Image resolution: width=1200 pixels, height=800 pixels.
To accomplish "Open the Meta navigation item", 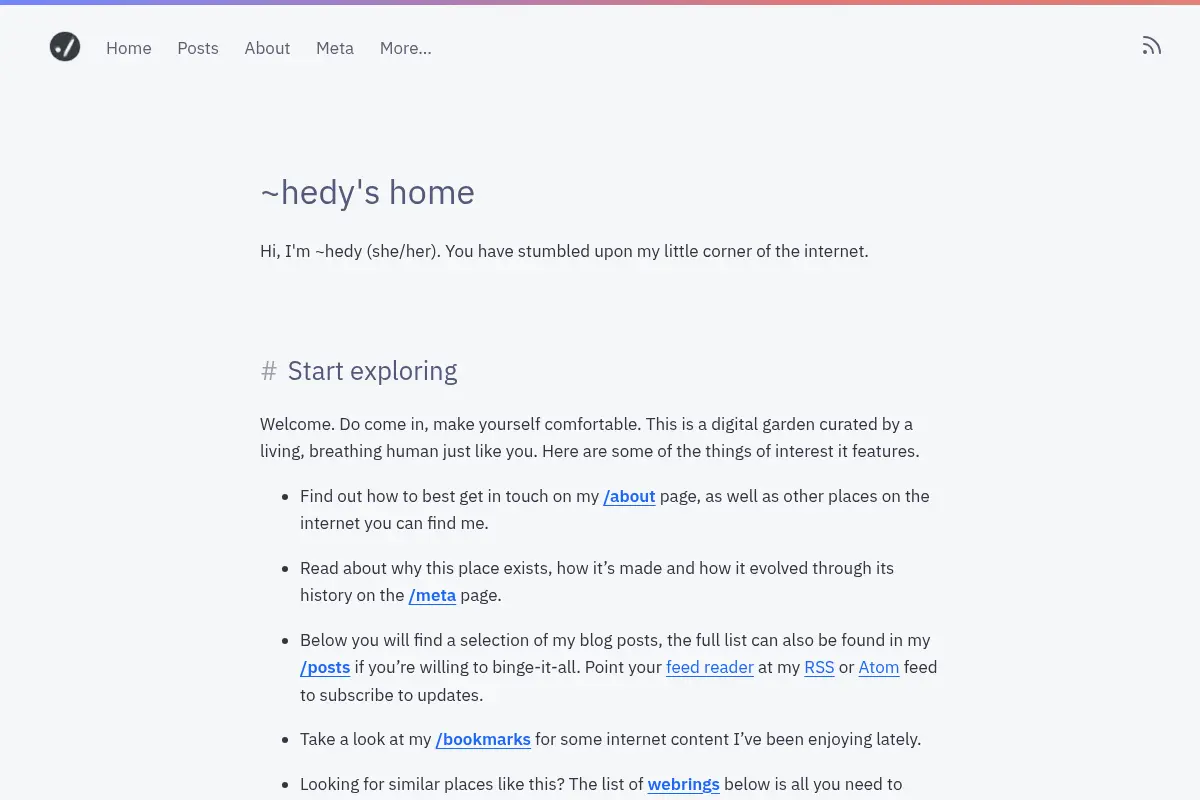I will click(335, 48).
